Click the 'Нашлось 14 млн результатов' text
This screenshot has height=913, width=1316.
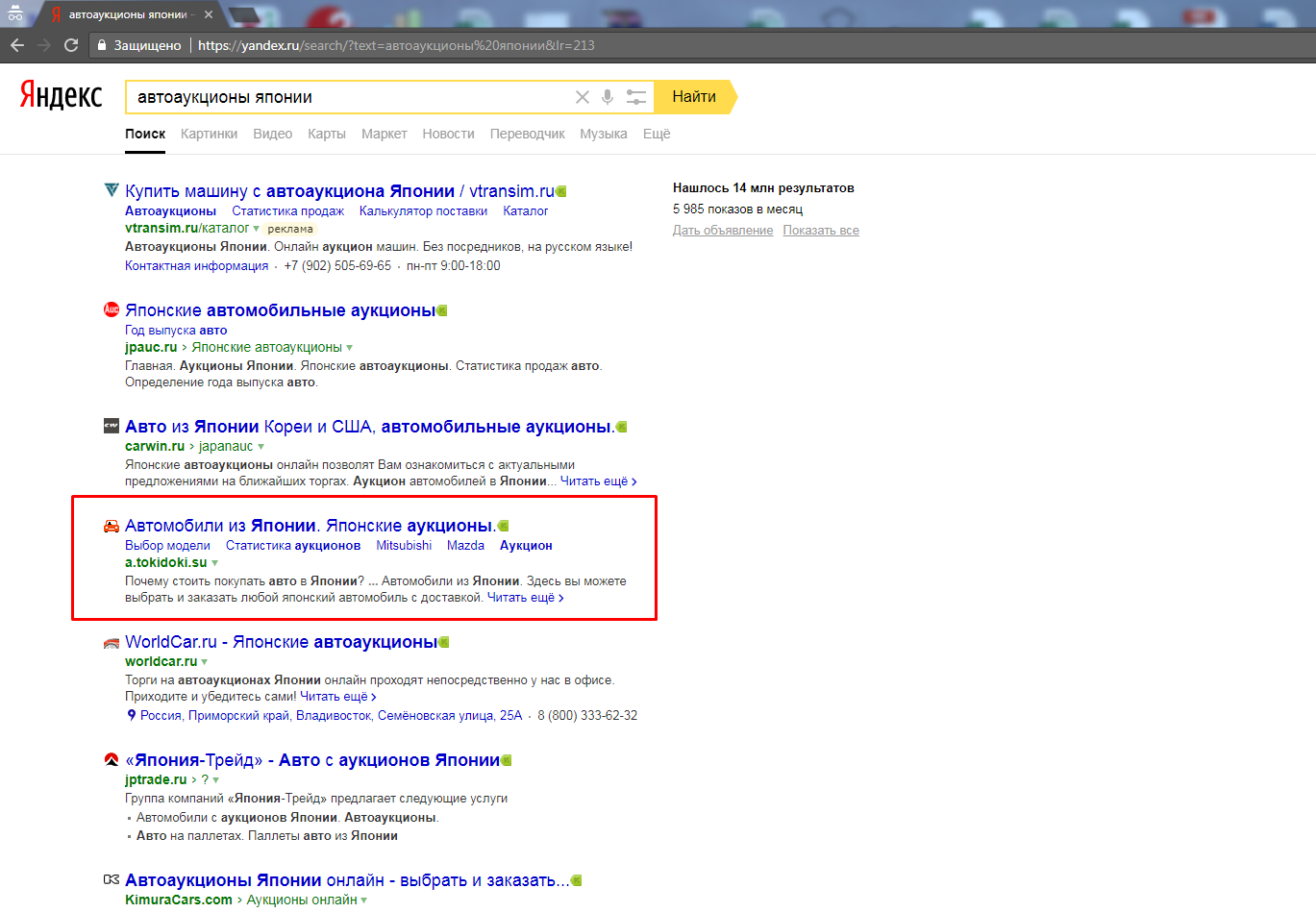[763, 187]
